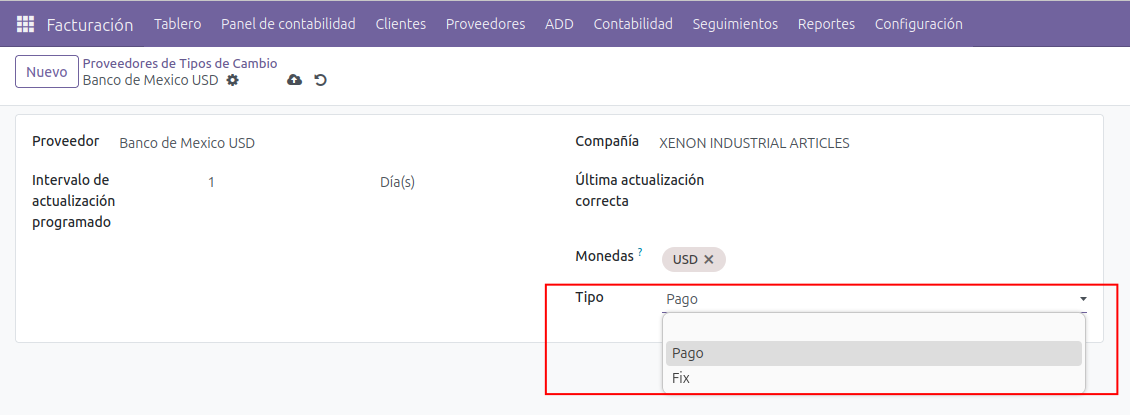Open the Configuración menu
The height and width of the screenshot is (415, 1130).
(918, 24)
